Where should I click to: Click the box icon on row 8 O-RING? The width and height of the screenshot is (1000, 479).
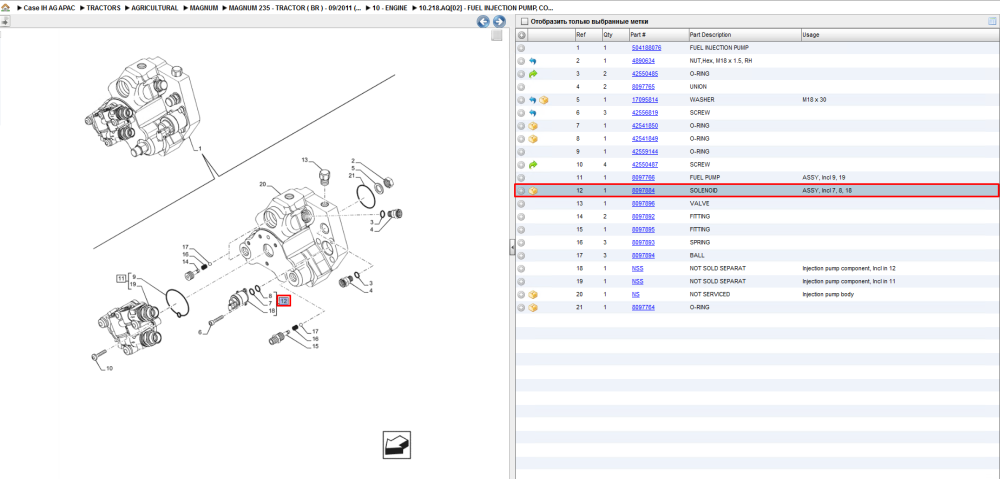pos(533,139)
